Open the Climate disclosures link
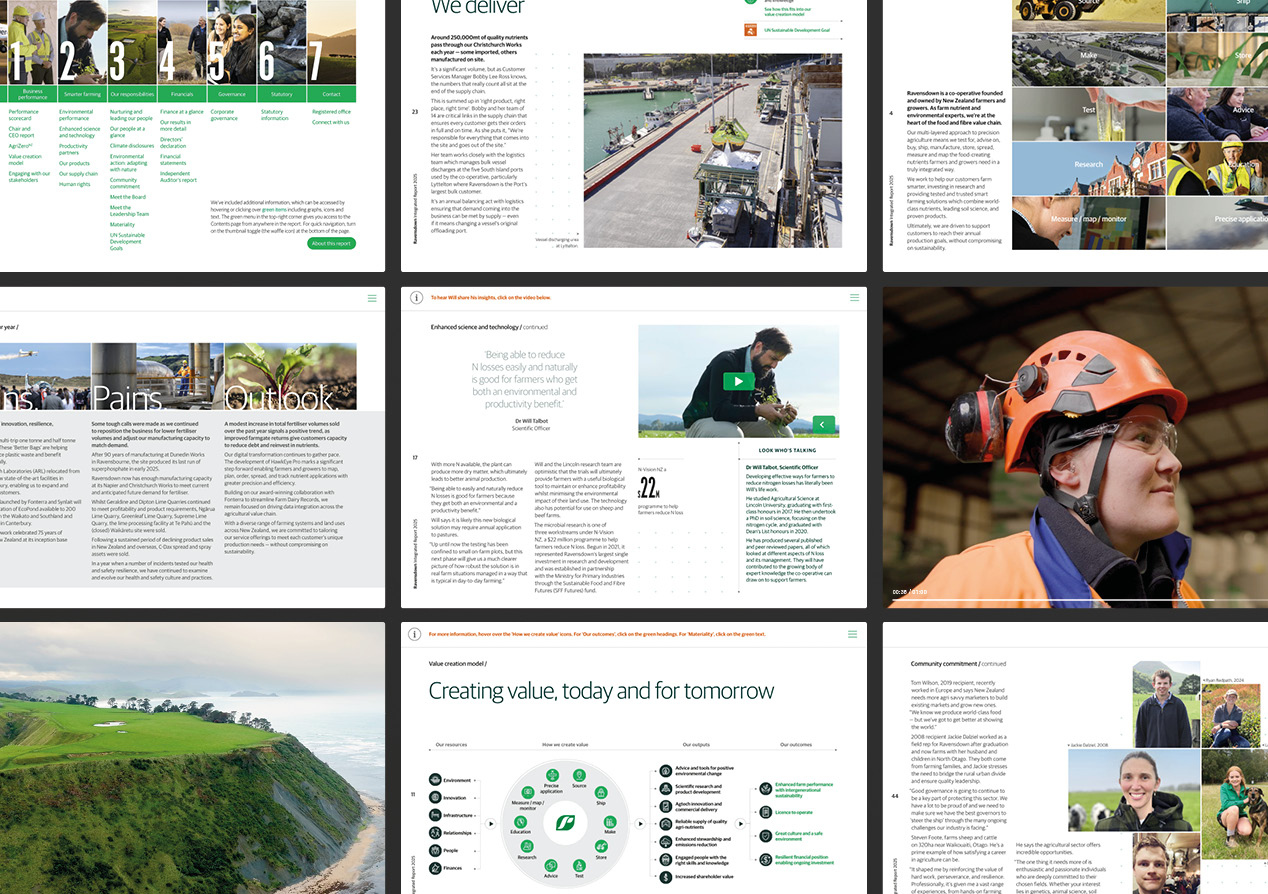 [x=132, y=146]
